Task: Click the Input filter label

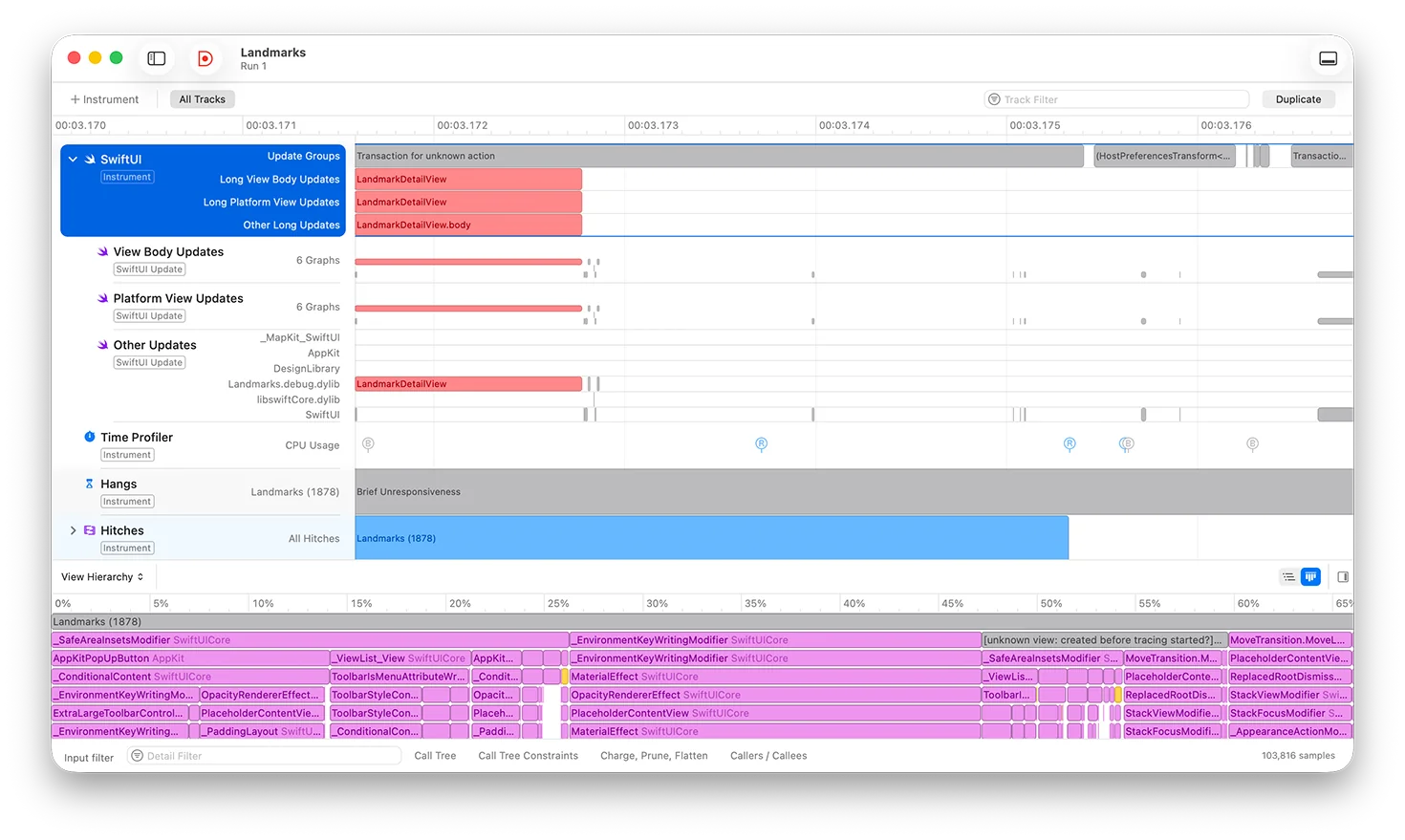Action: click(x=89, y=758)
